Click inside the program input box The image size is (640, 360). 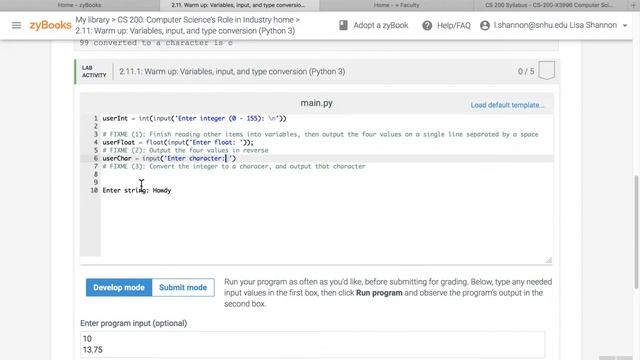pyautogui.click(x=312, y=345)
